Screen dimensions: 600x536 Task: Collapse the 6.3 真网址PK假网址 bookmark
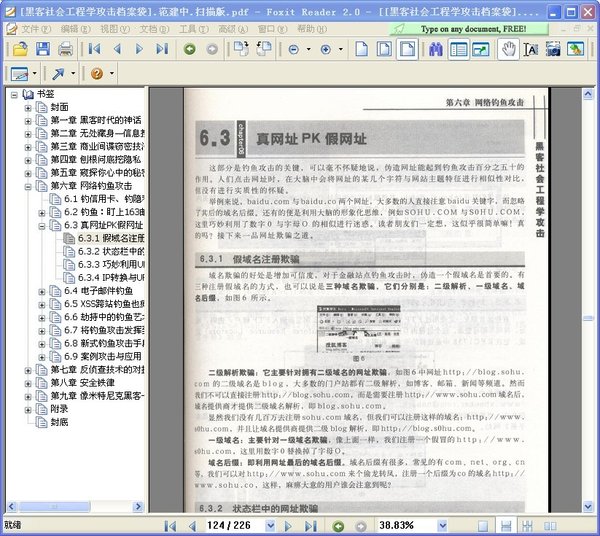pyautogui.click(x=42, y=226)
